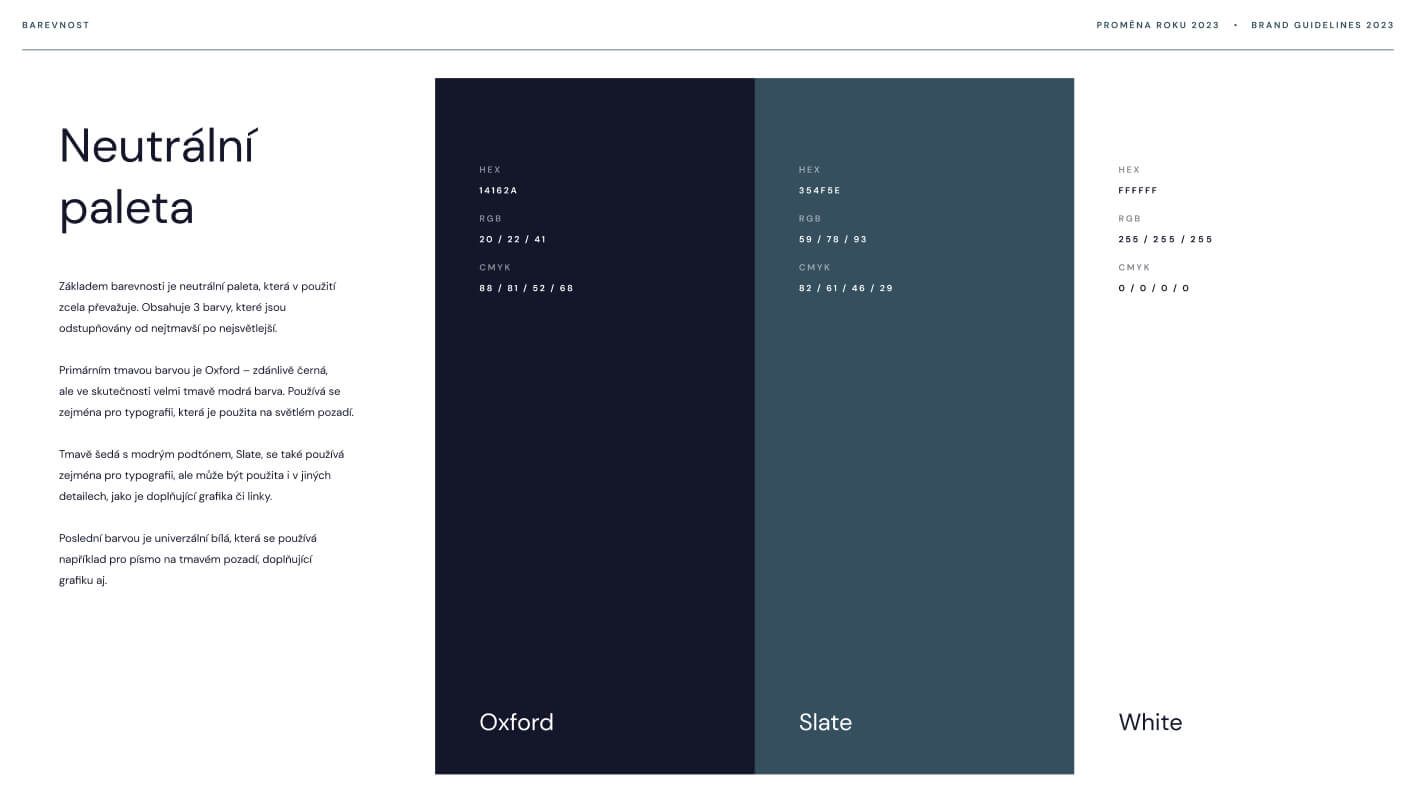Screen dimensions: 1416x797
Task: Click the paragraph starting with Tmavě šedá
Action: coord(201,475)
